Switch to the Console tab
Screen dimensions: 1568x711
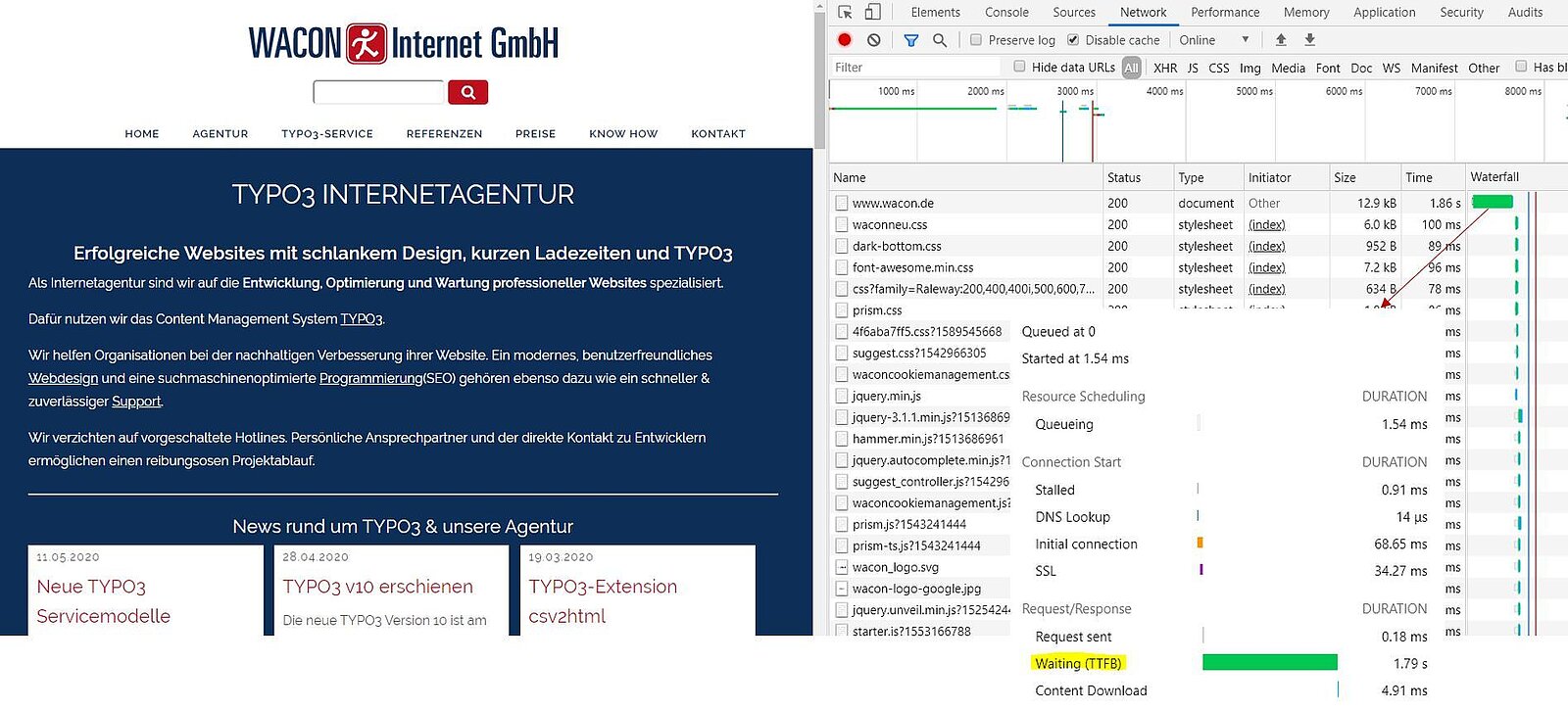(x=1006, y=13)
